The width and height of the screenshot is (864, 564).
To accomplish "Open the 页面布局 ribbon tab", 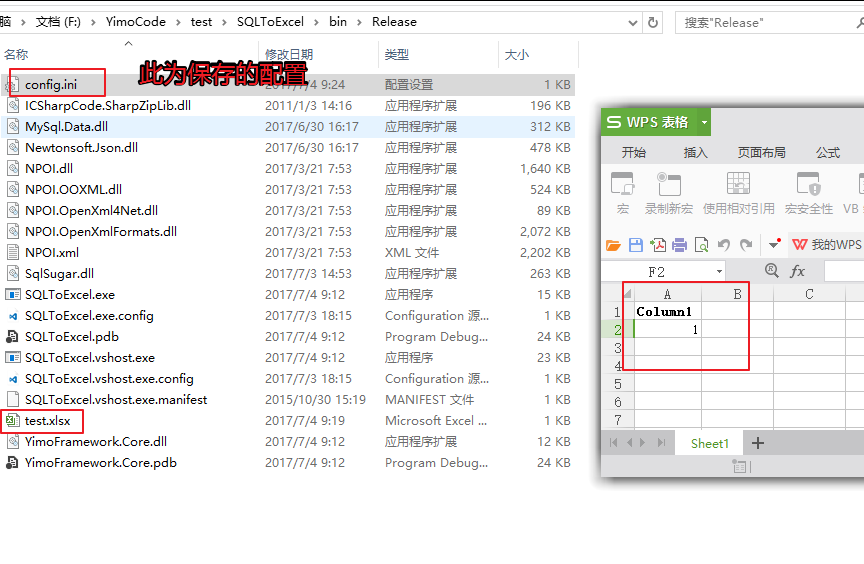I will point(762,153).
